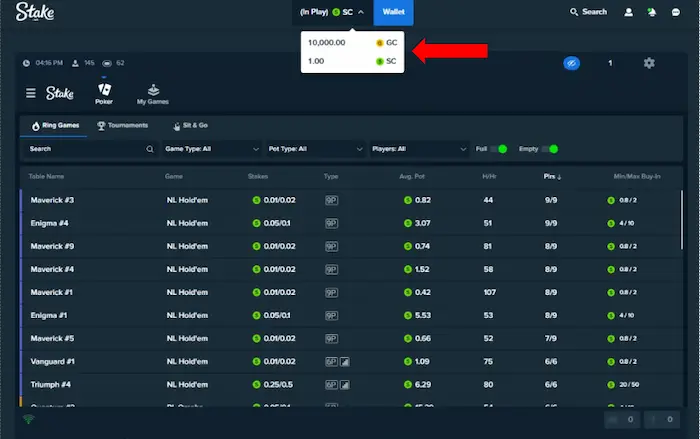The height and width of the screenshot is (439, 700).
Task: Toggle the Empty tables switch
Action: point(550,149)
